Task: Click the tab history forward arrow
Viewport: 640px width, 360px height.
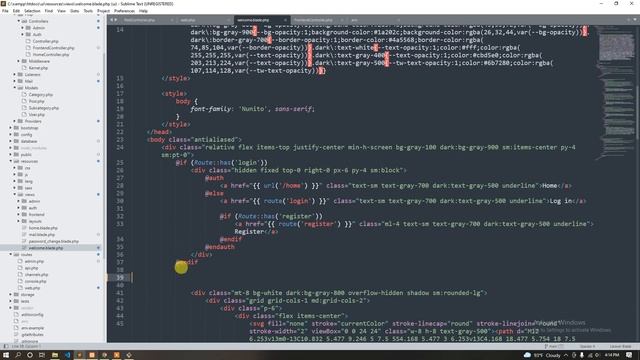Action: (116, 20)
